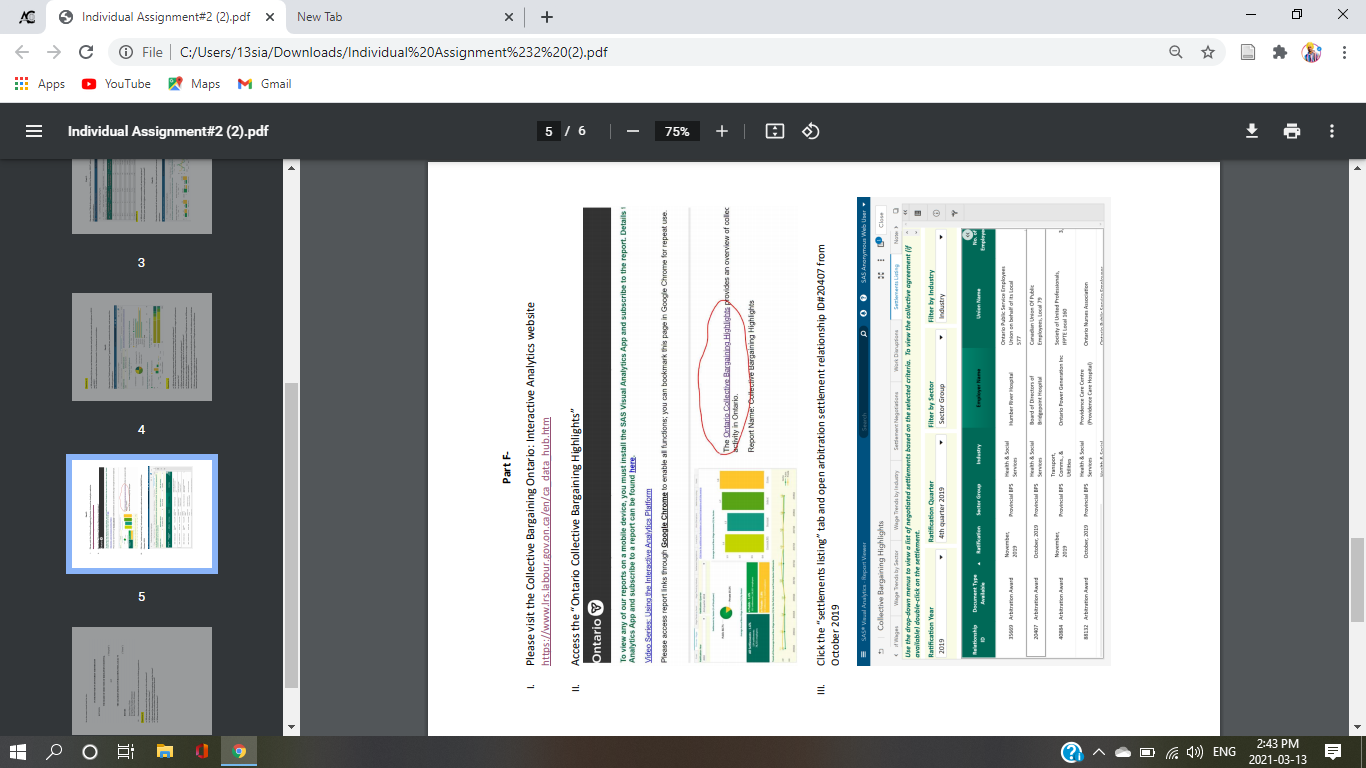The height and width of the screenshot is (768, 1366).
Task: Open the Office app on the taskbar
Action: [201, 751]
